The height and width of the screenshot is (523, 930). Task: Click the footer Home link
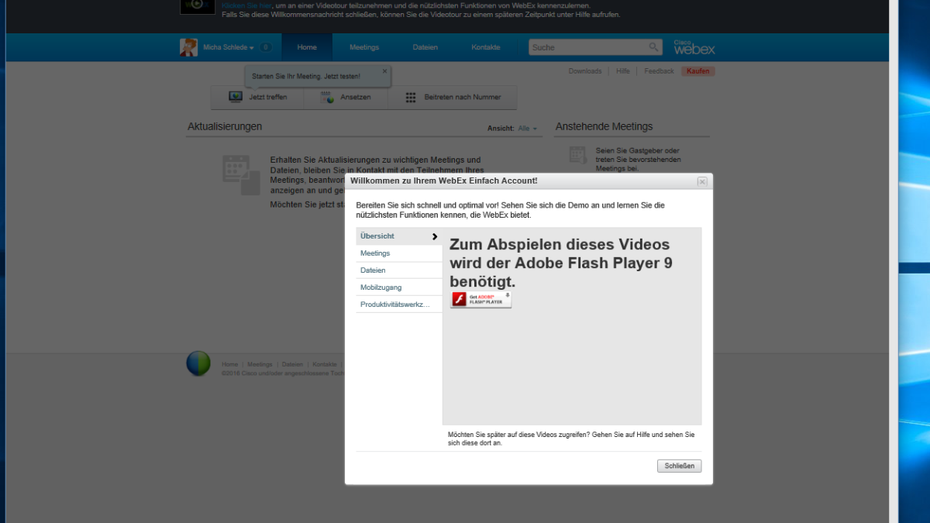pos(230,365)
